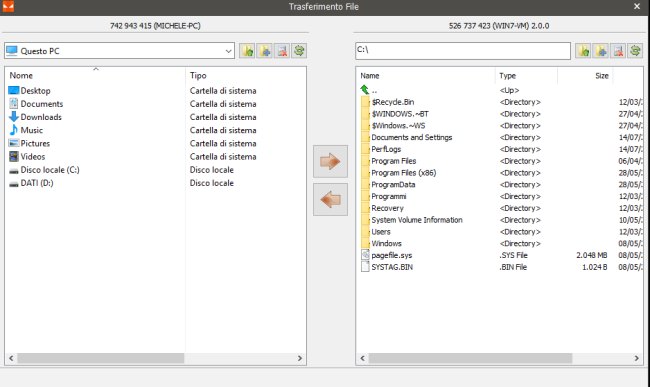Select the Recovery directory
This screenshot has width=650, height=387.
pyautogui.click(x=387, y=208)
